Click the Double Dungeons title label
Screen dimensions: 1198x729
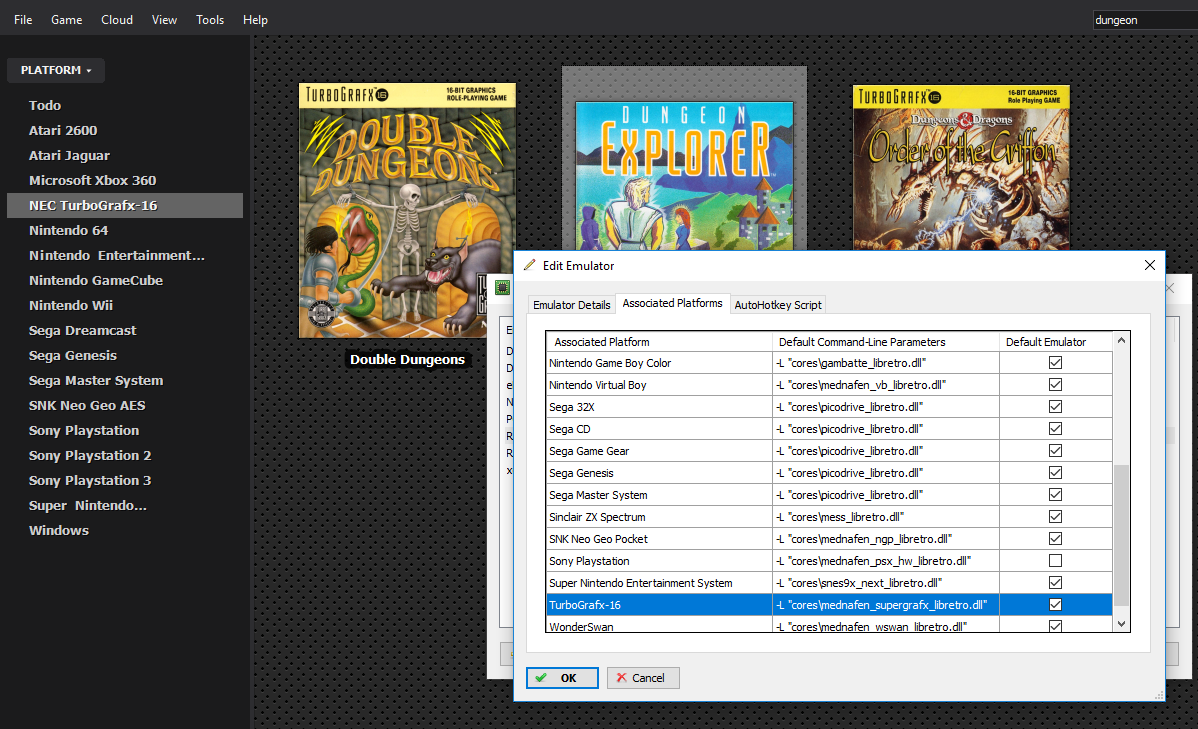tap(407, 359)
